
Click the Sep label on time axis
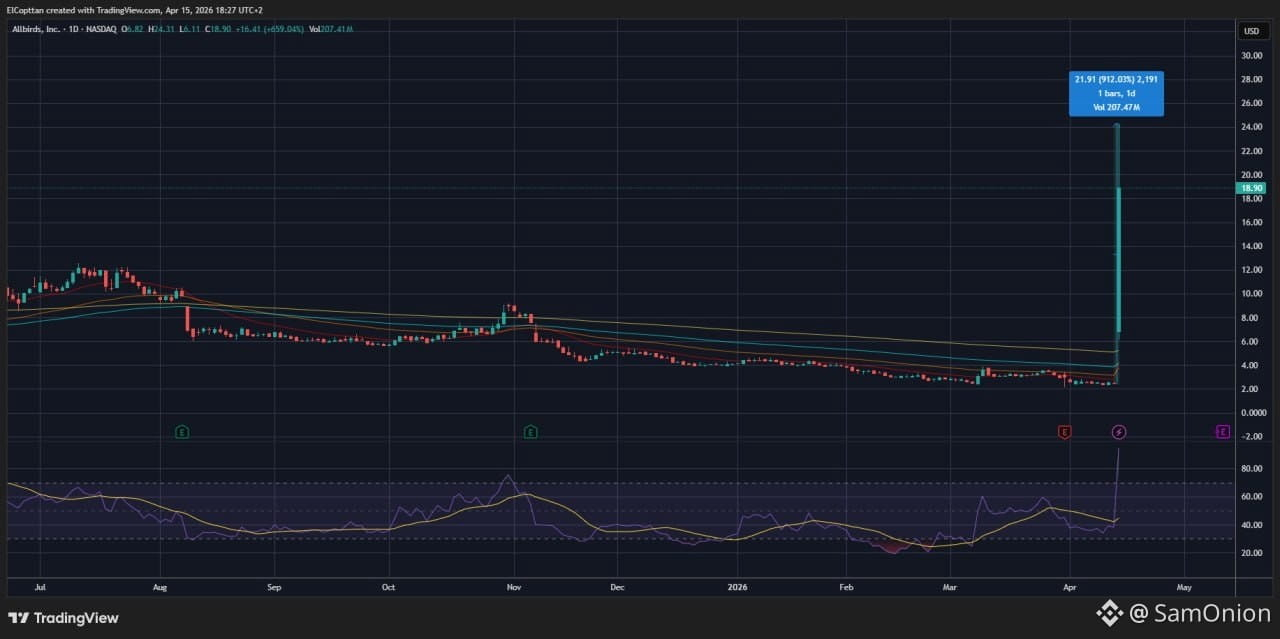pyautogui.click(x=274, y=588)
